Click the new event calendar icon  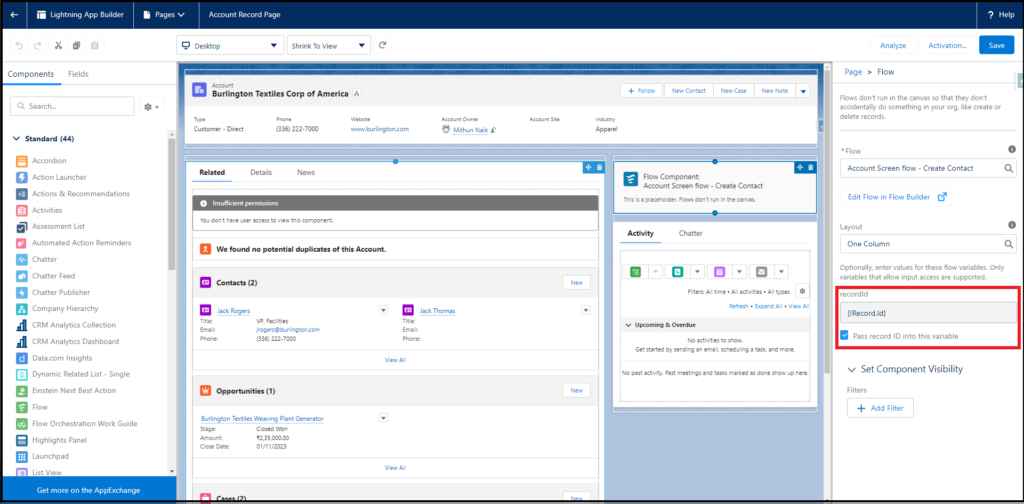pos(720,272)
